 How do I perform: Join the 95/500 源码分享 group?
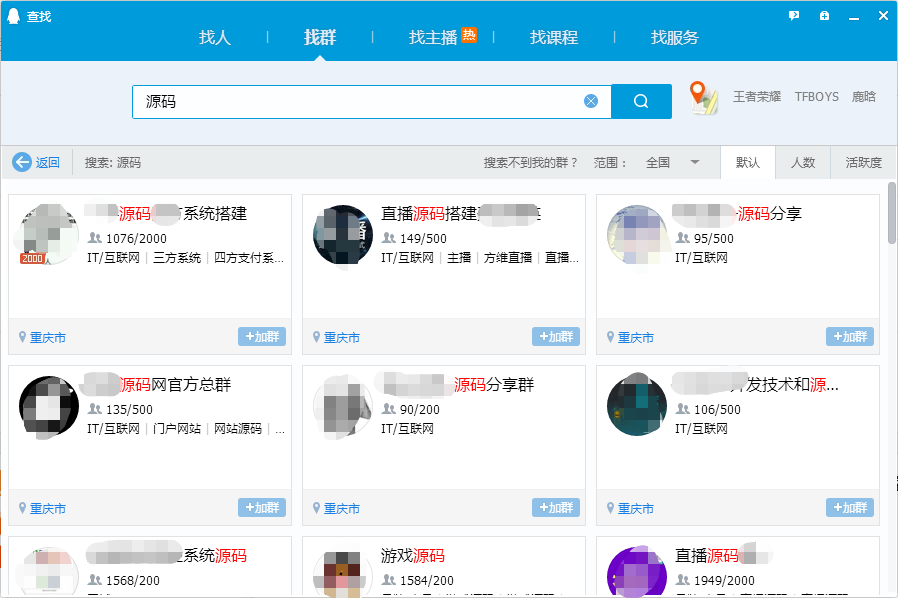(x=849, y=337)
